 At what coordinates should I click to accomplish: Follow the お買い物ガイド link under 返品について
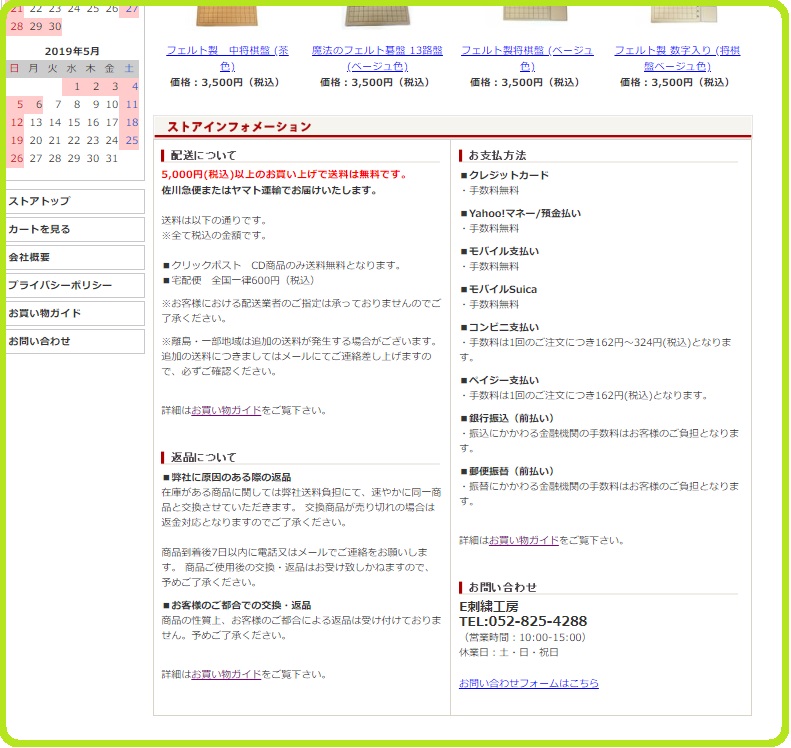pos(226,675)
